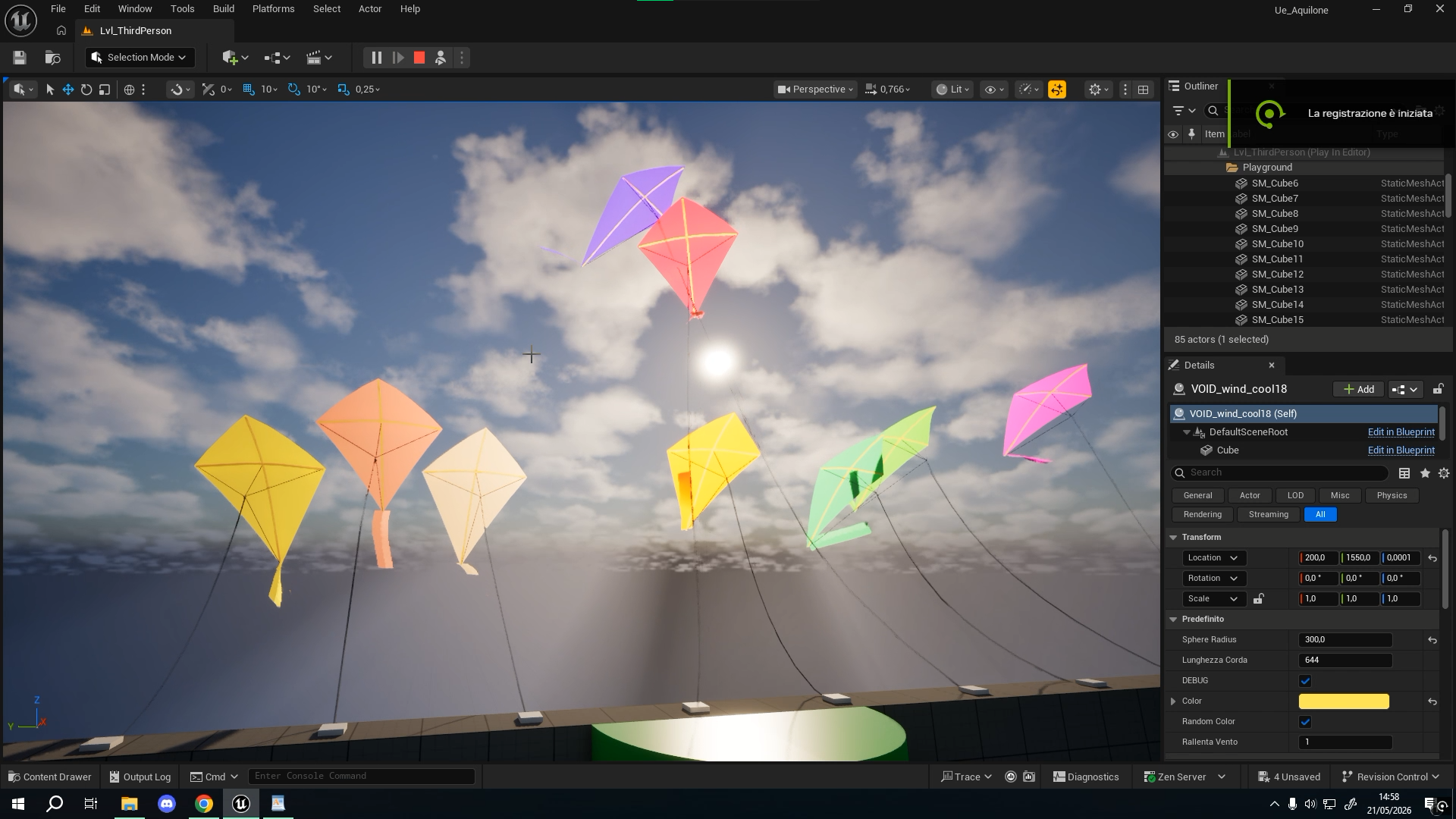The image size is (1456, 819).
Task: Expand the Color property row
Action: [1173, 701]
